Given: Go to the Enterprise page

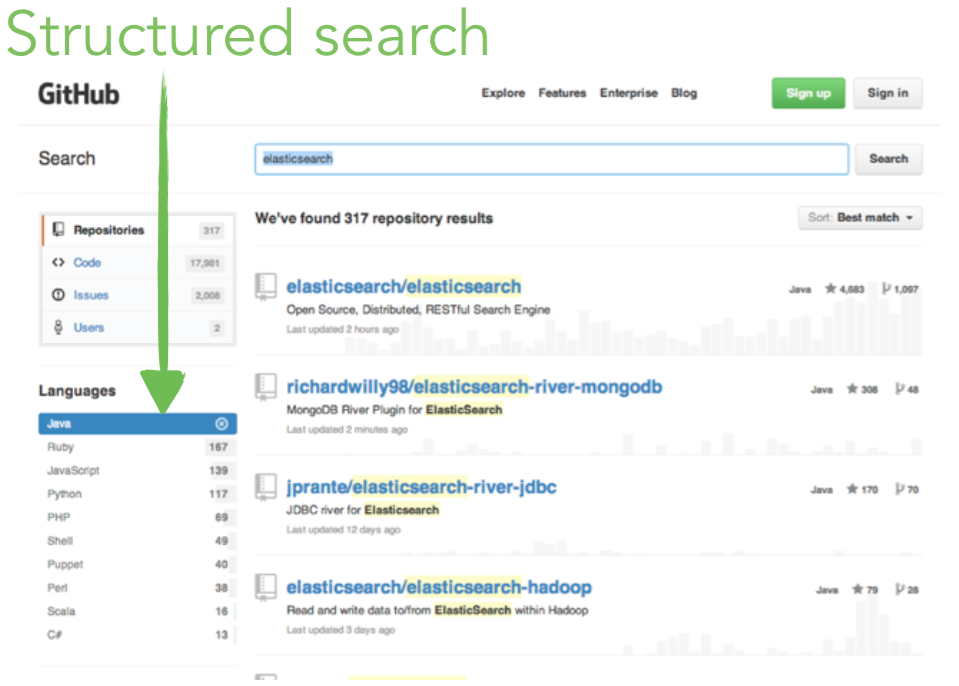Looking at the screenshot, I should pos(629,93).
